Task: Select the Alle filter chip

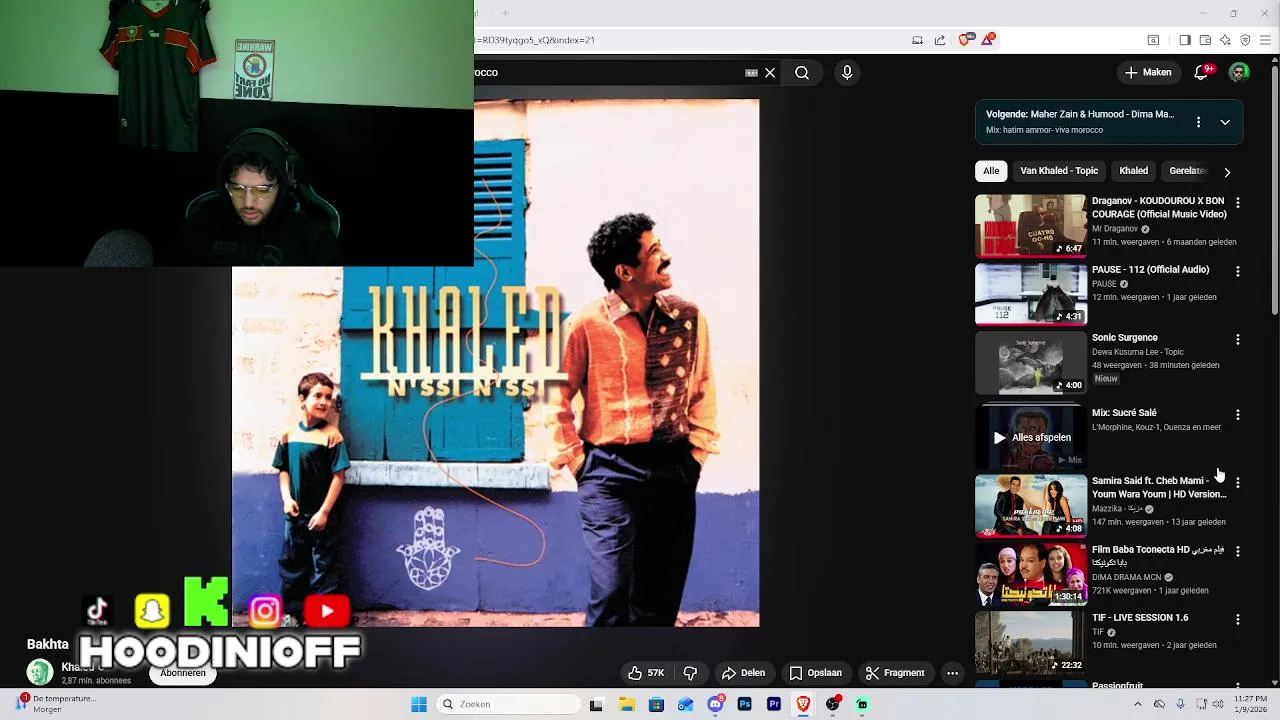Action: [991, 171]
